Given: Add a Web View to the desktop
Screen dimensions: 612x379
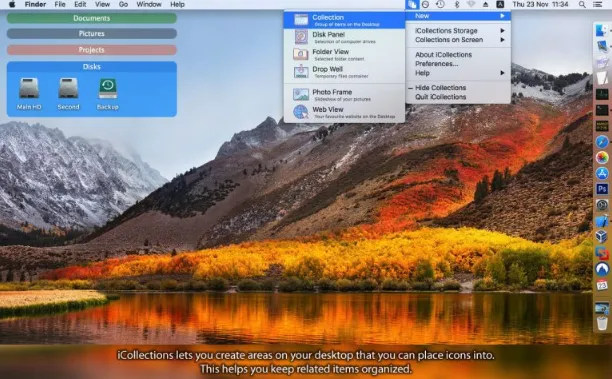Looking at the screenshot, I should pos(344,112).
